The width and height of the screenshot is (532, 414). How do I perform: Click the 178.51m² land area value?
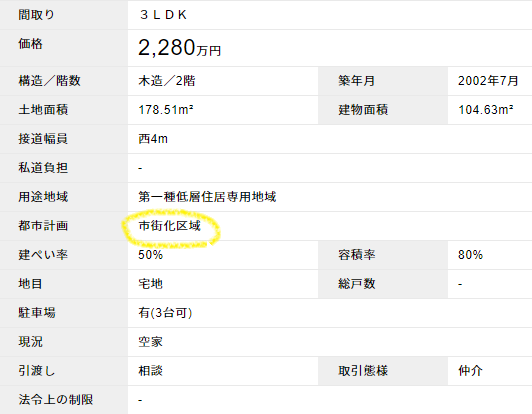coord(166,110)
